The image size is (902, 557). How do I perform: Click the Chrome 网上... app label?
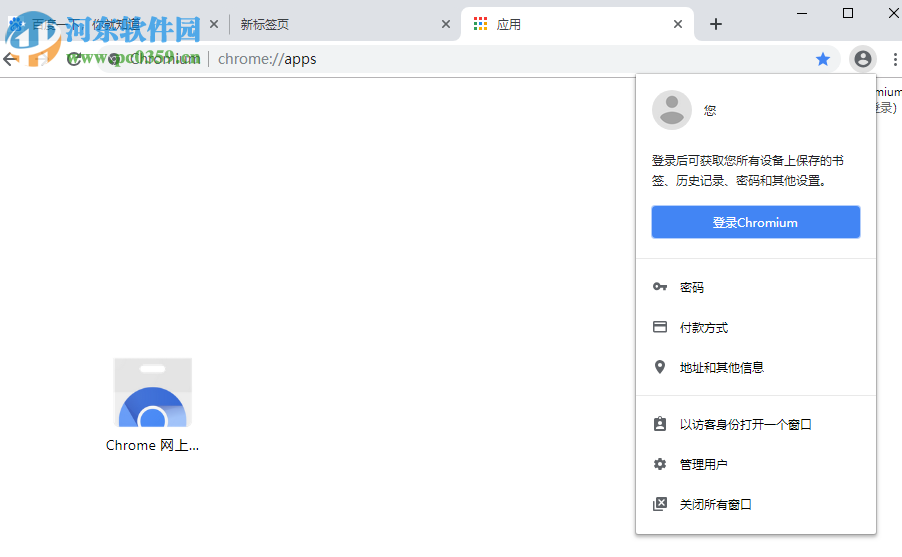[152, 445]
